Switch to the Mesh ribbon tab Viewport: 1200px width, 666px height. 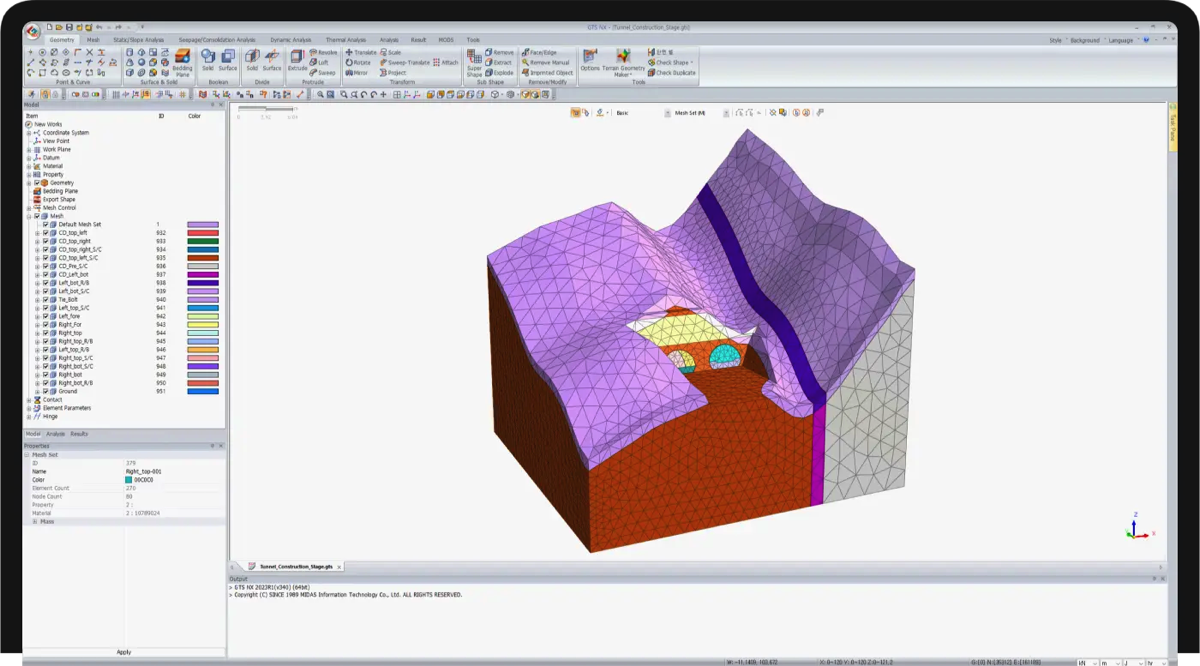pyautogui.click(x=93, y=40)
